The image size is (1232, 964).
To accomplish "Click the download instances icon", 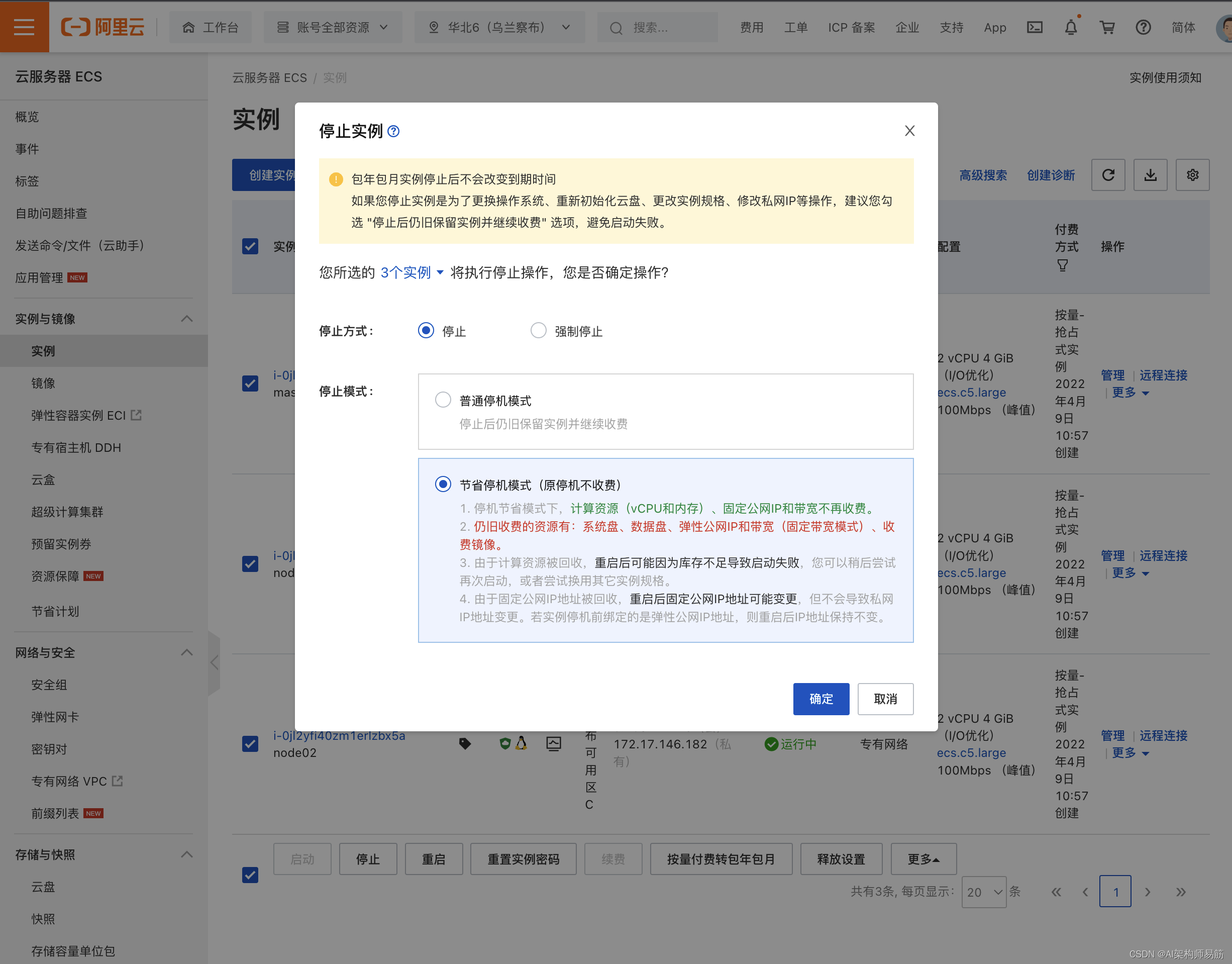I will click(x=1150, y=176).
